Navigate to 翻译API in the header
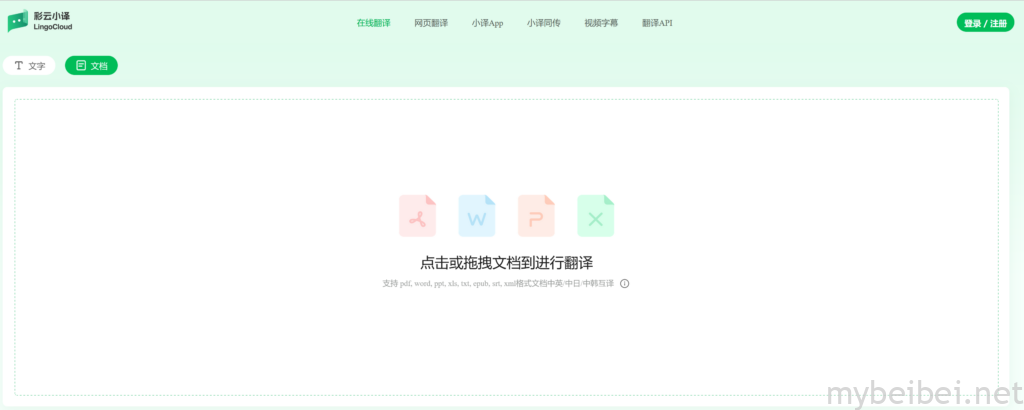Screen dimensions: 1024x410 pyautogui.click(x=657, y=22)
